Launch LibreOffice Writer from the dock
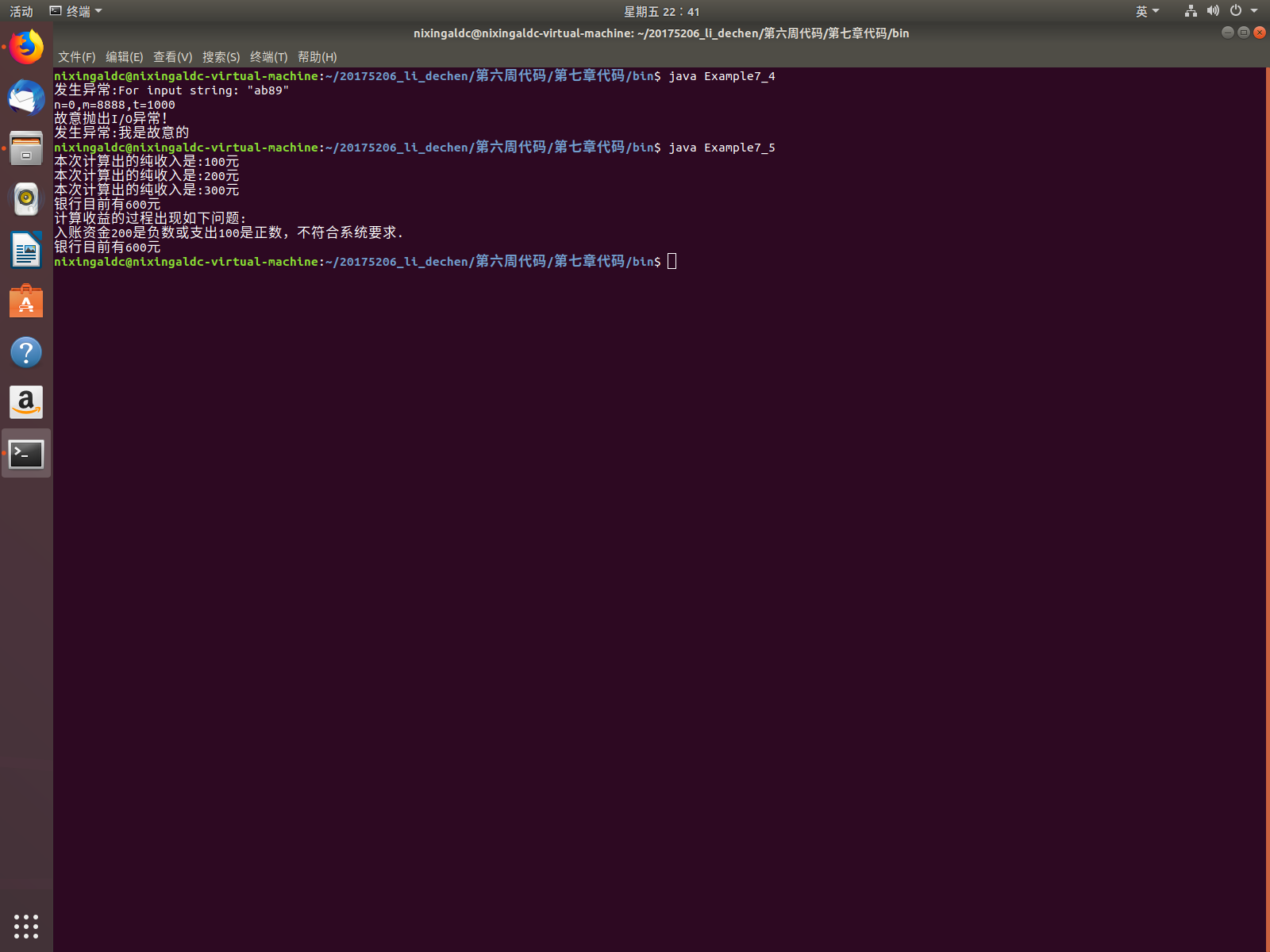 26,250
